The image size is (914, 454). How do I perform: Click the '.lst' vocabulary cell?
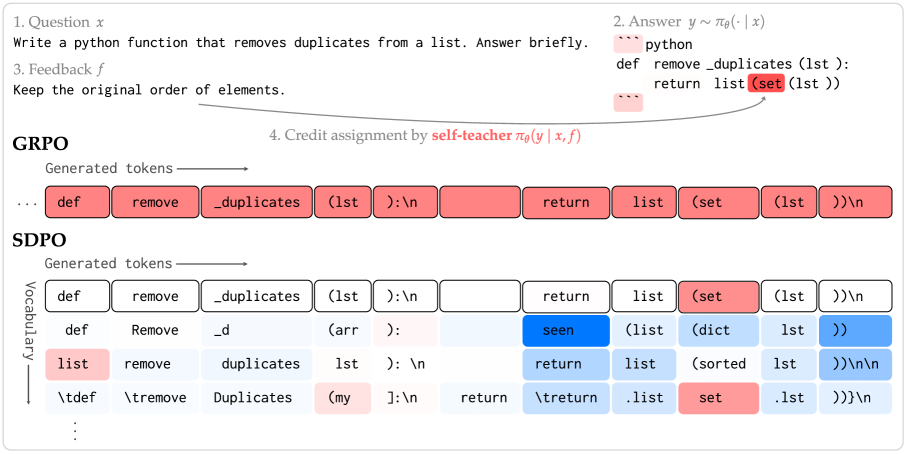click(x=789, y=398)
